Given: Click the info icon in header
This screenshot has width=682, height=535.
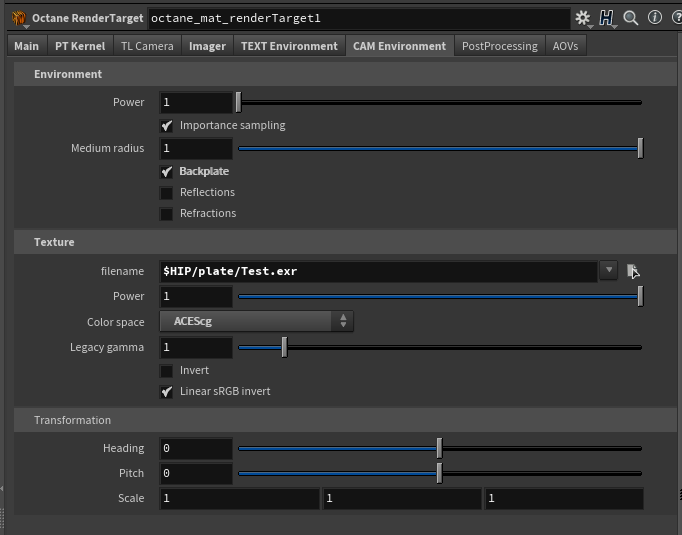Looking at the screenshot, I should pyautogui.click(x=654, y=18).
